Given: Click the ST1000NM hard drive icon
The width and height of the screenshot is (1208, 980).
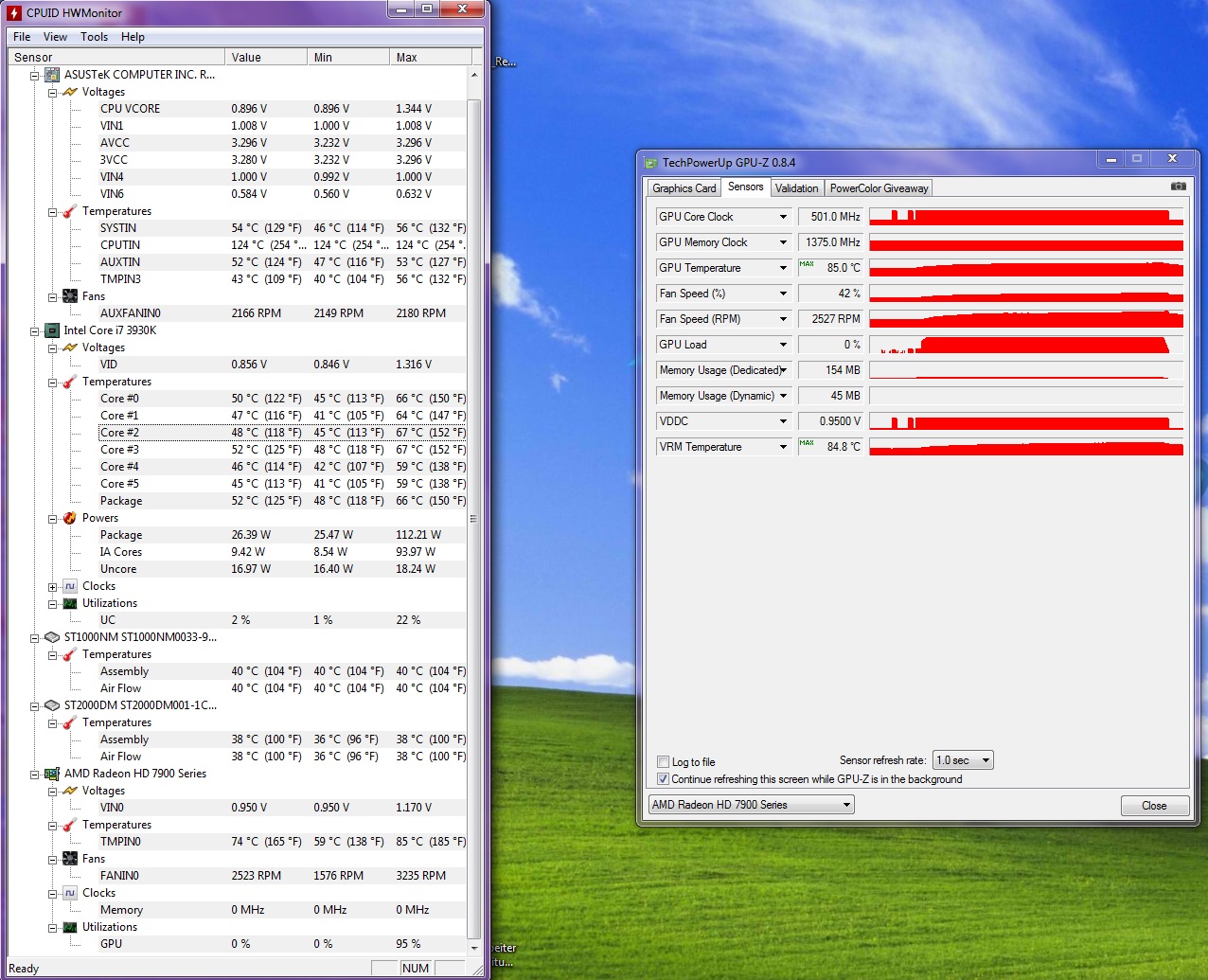Looking at the screenshot, I should point(52,637).
